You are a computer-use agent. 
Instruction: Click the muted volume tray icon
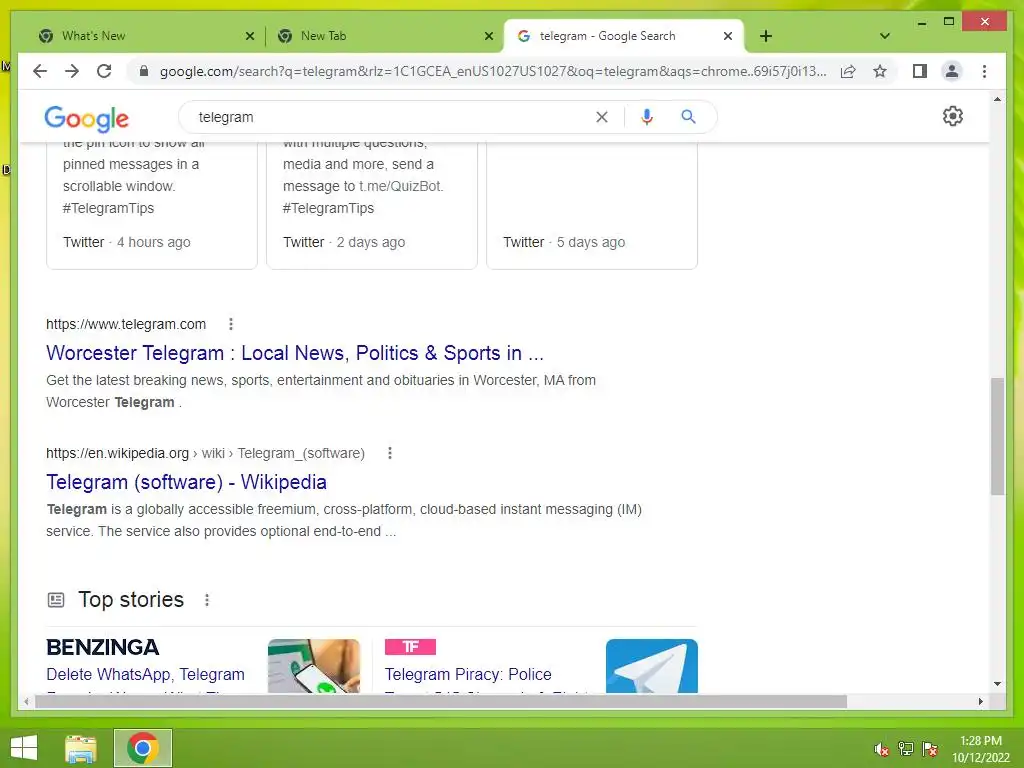(x=881, y=749)
